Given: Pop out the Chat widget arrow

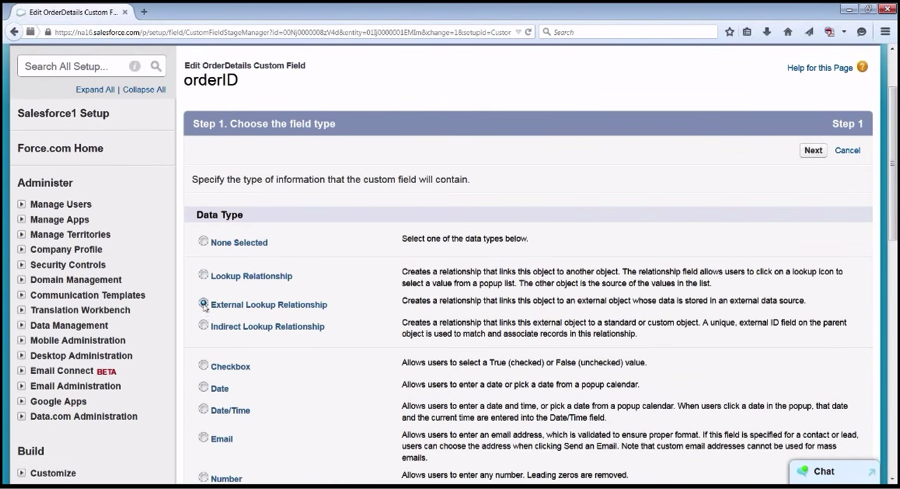Looking at the screenshot, I should coord(871,472).
